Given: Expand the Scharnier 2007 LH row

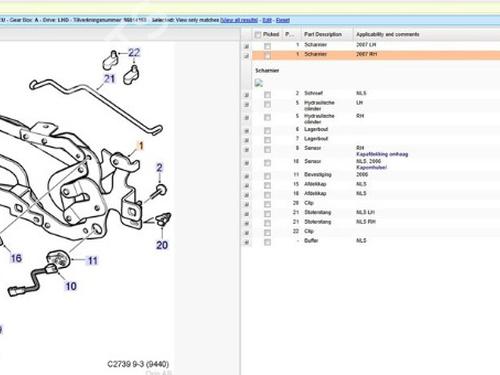Looking at the screenshot, I should click(x=246, y=46).
